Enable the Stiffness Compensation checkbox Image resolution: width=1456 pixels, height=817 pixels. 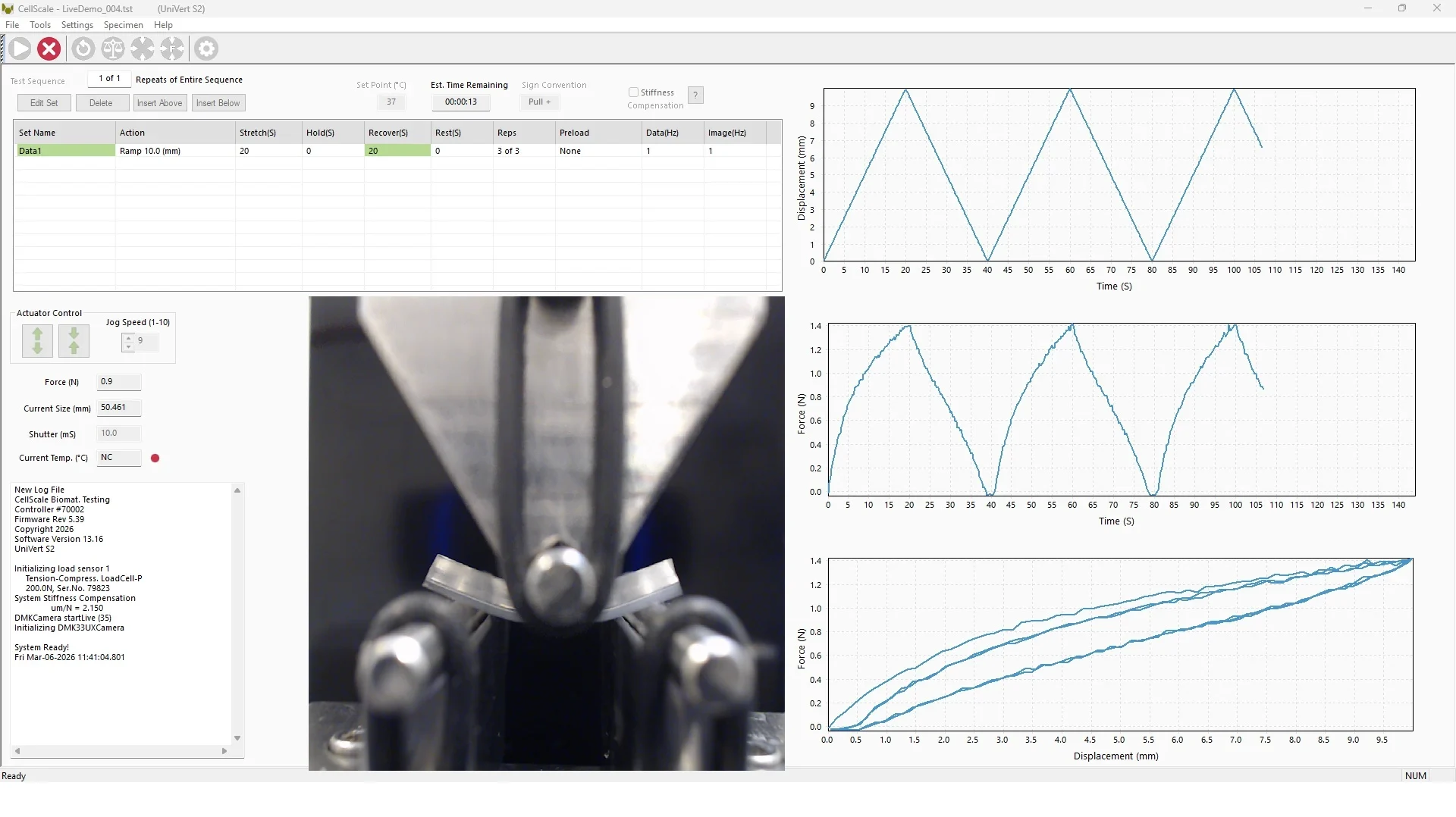click(633, 92)
